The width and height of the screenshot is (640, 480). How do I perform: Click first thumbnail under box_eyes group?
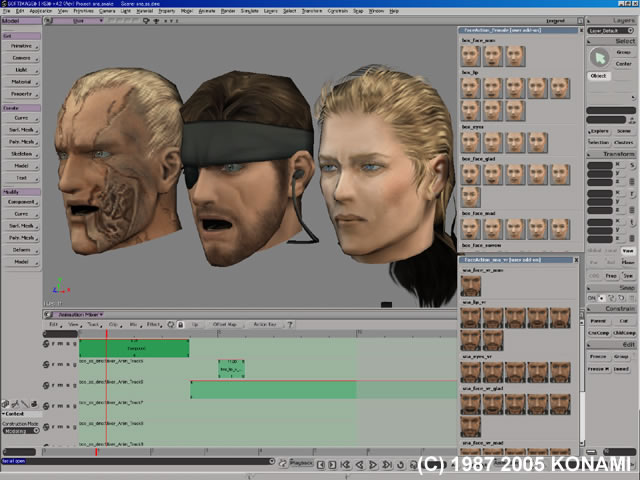(471, 142)
